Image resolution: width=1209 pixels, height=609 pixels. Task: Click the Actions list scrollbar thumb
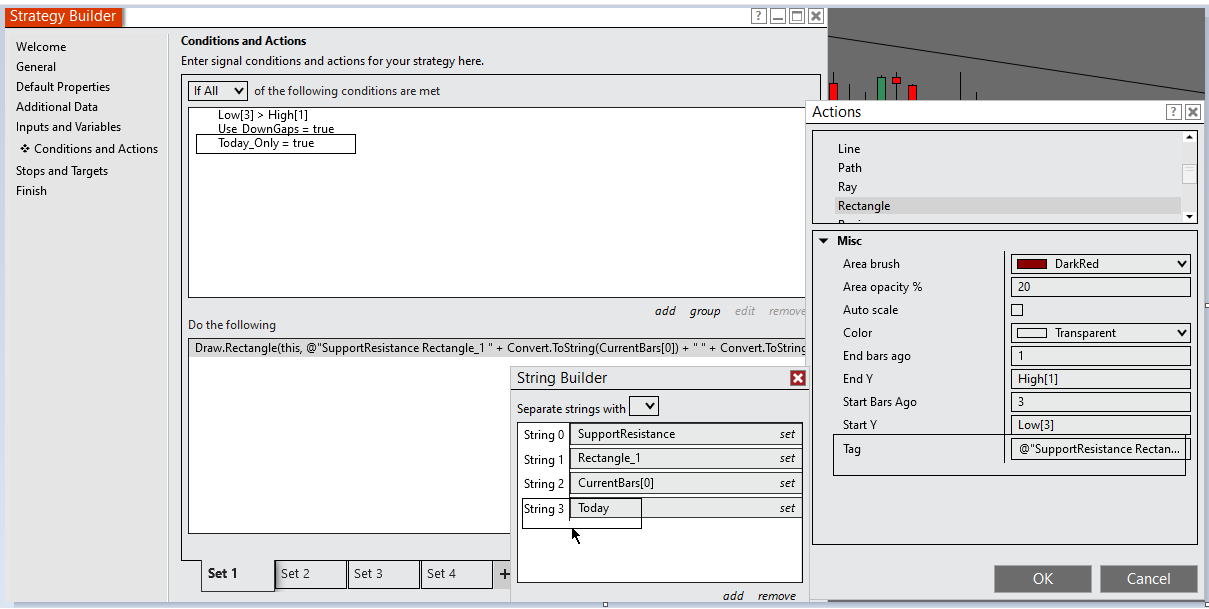(x=1189, y=174)
